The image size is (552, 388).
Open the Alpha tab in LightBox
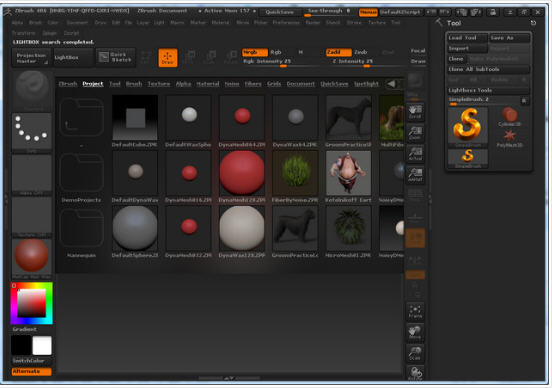[183, 84]
